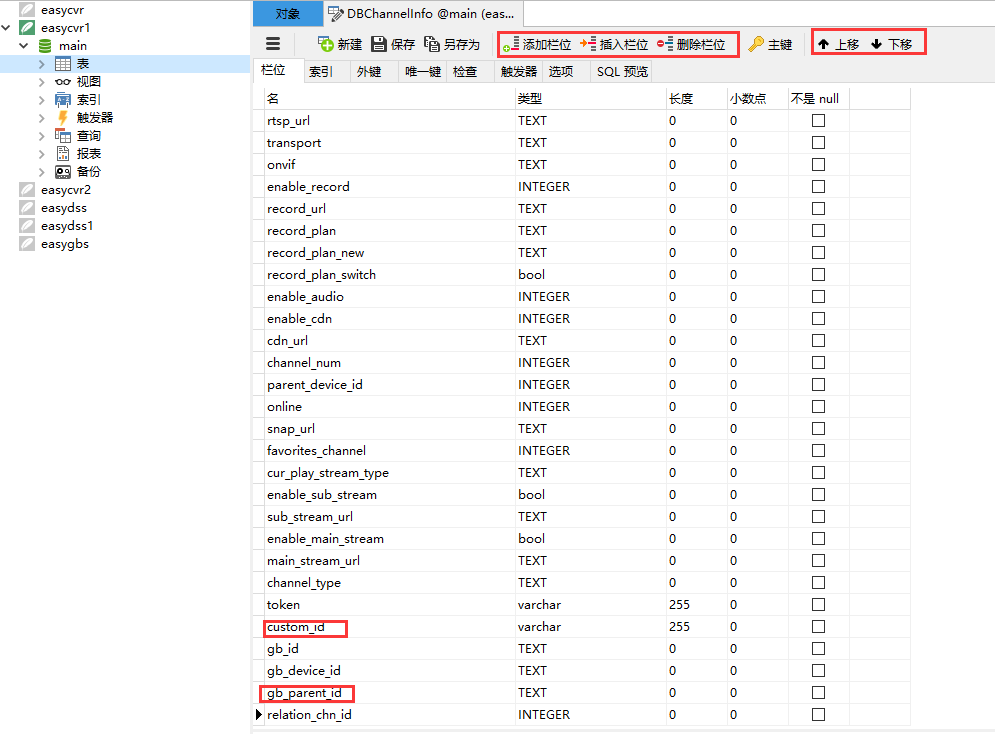Screen dimensions: 995x734
Task: Select the easycvr1 connection icon
Action: [x=27, y=28]
